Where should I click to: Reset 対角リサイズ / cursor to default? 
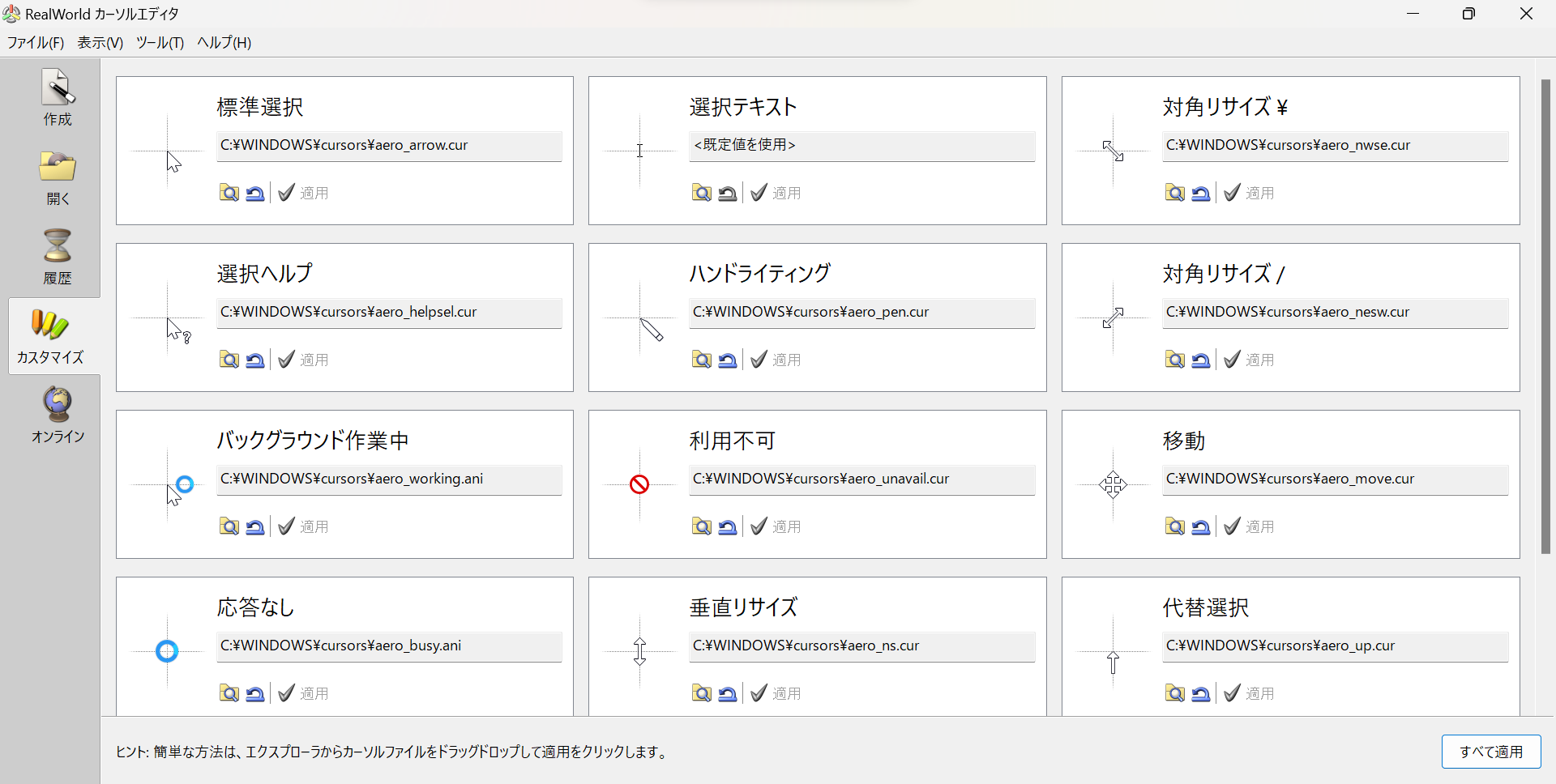click(x=1201, y=360)
